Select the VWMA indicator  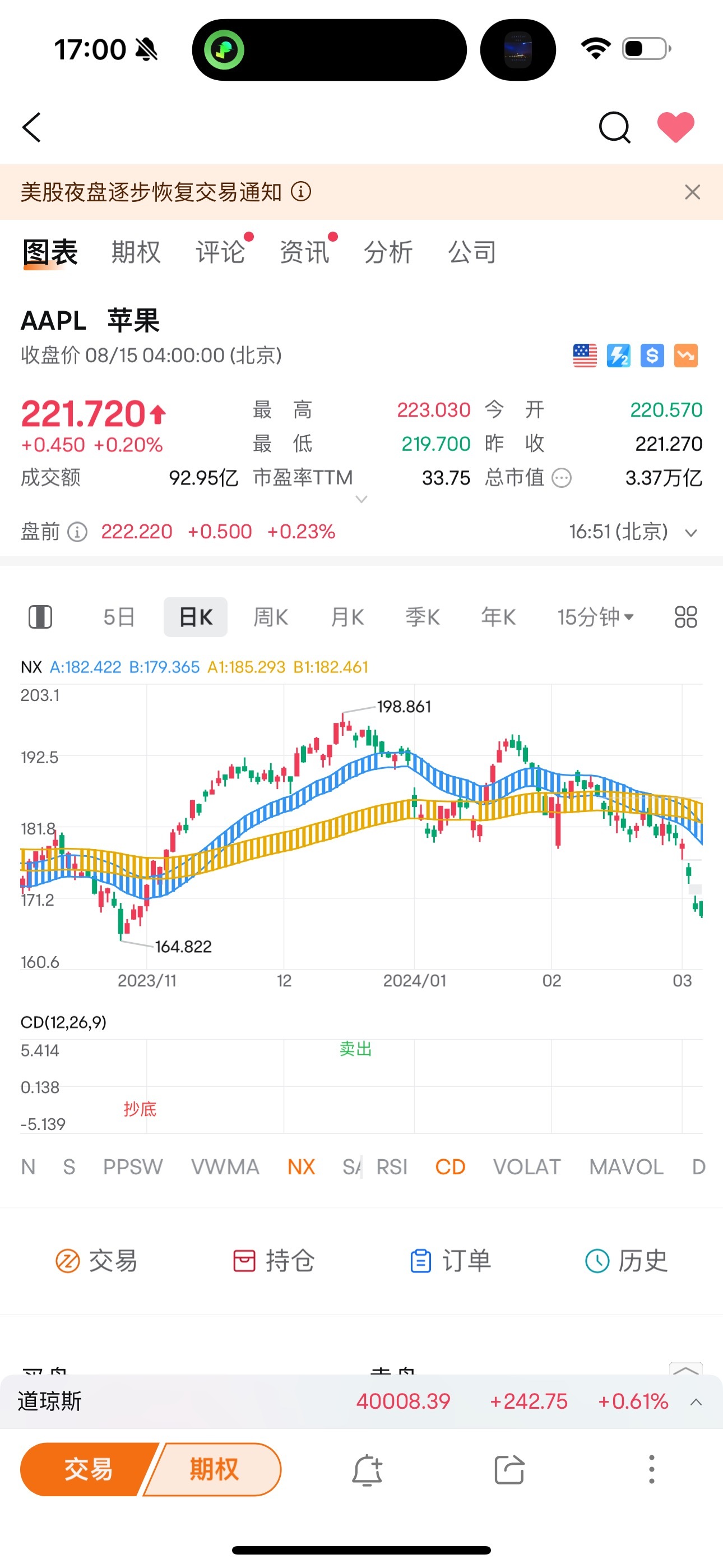[x=225, y=1167]
